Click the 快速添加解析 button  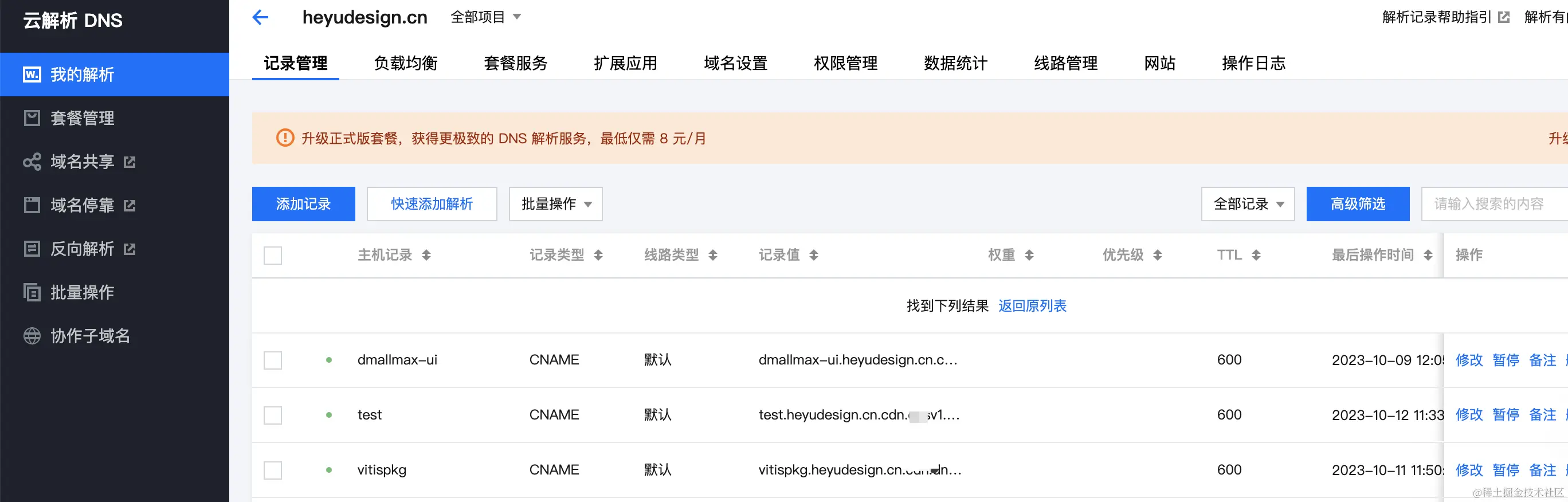432,204
